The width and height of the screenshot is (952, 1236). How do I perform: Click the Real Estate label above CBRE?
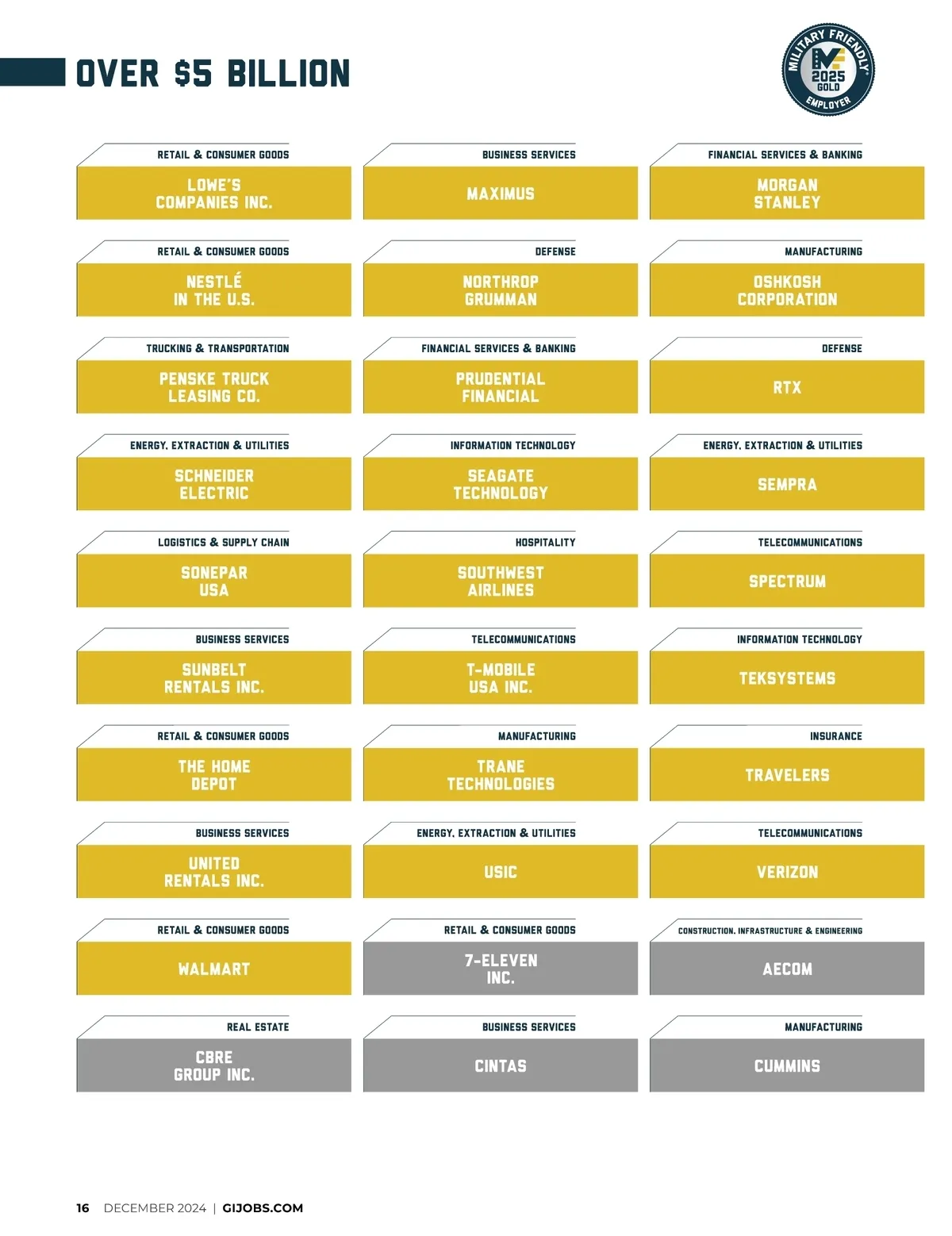coord(258,1027)
